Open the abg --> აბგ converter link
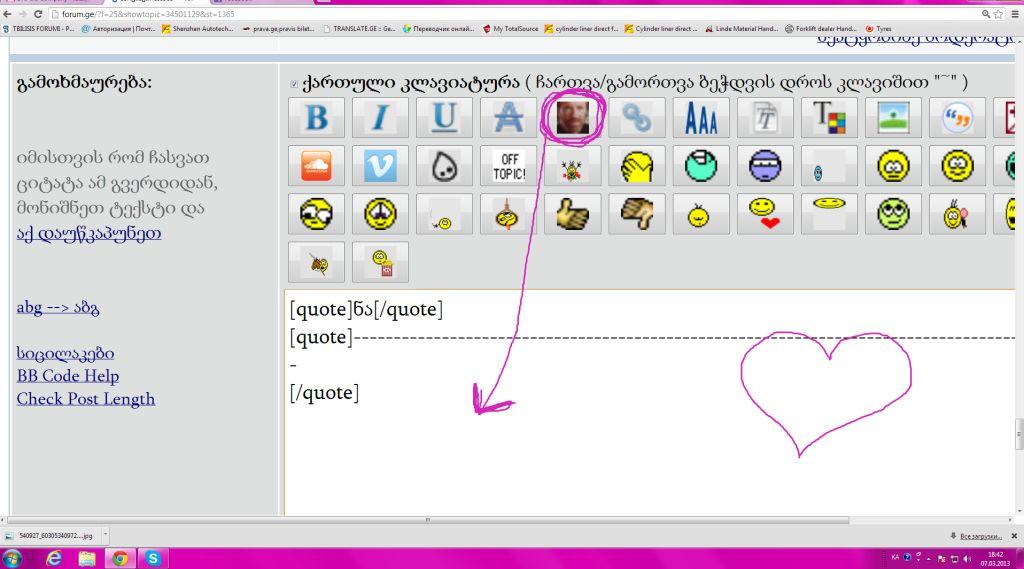Screen dimensions: 1024x569 pyautogui.click(x=57, y=307)
